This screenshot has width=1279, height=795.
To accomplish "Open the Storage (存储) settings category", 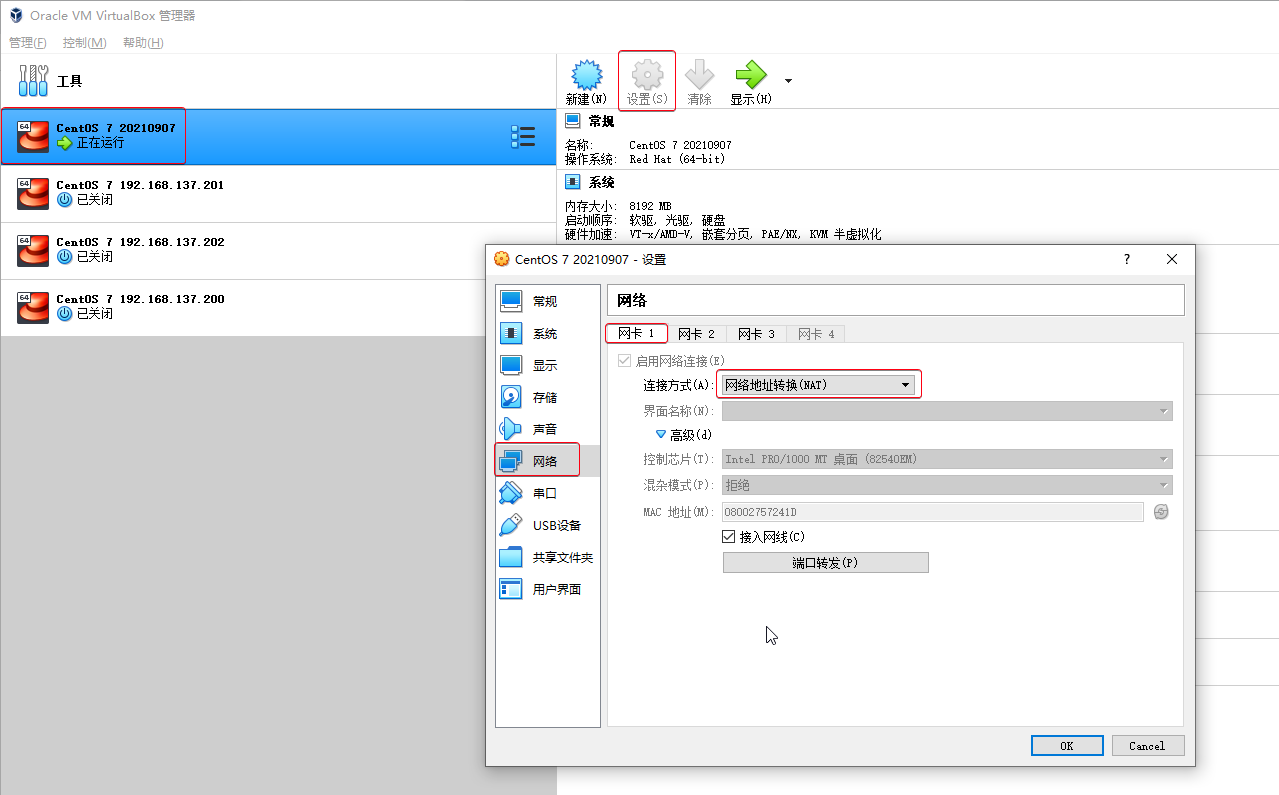I will [547, 397].
